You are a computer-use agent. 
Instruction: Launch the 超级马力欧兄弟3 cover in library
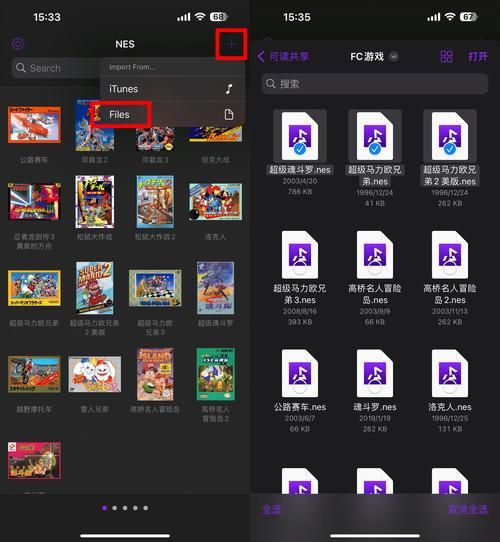[x=155, y=288]
